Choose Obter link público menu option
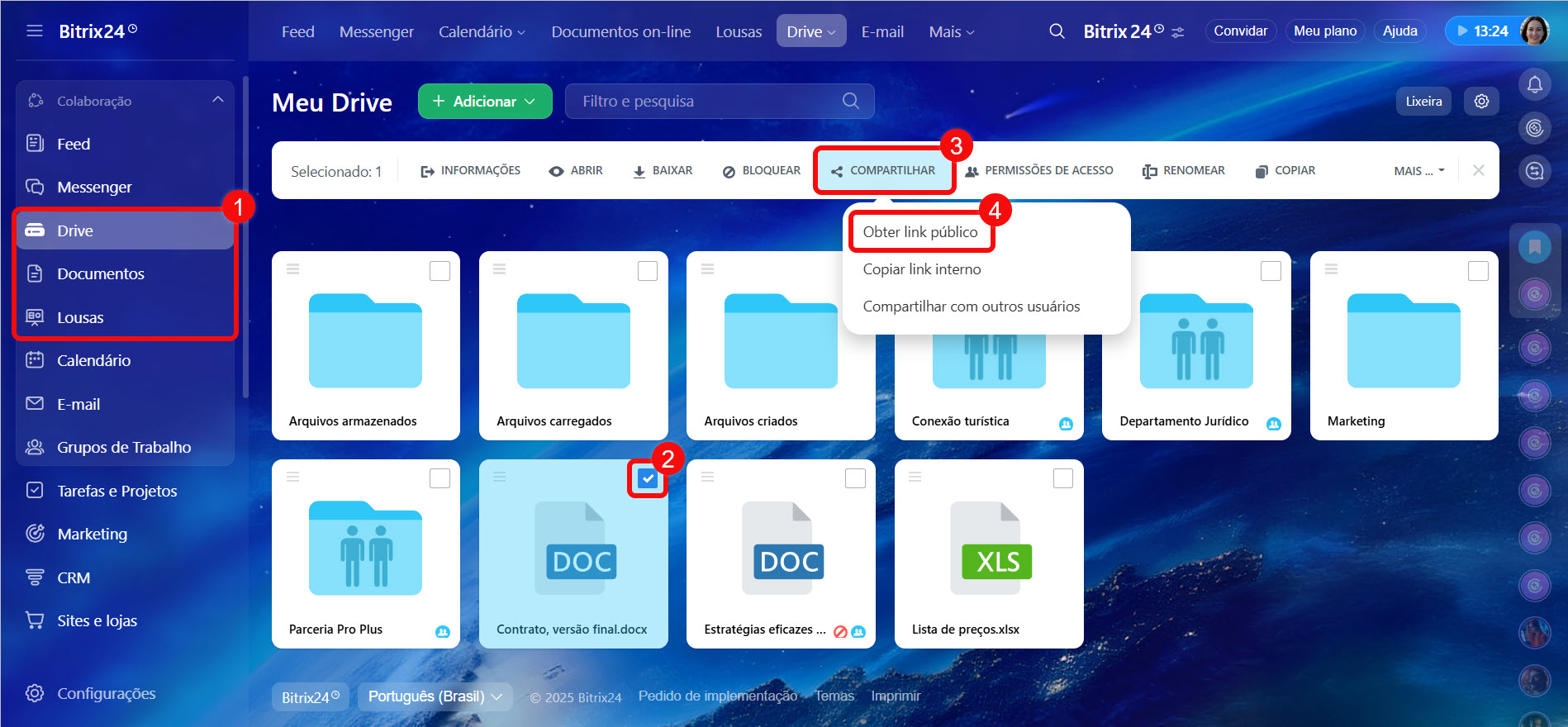Viewport: 1568px width, 727px height. (919, 232)
